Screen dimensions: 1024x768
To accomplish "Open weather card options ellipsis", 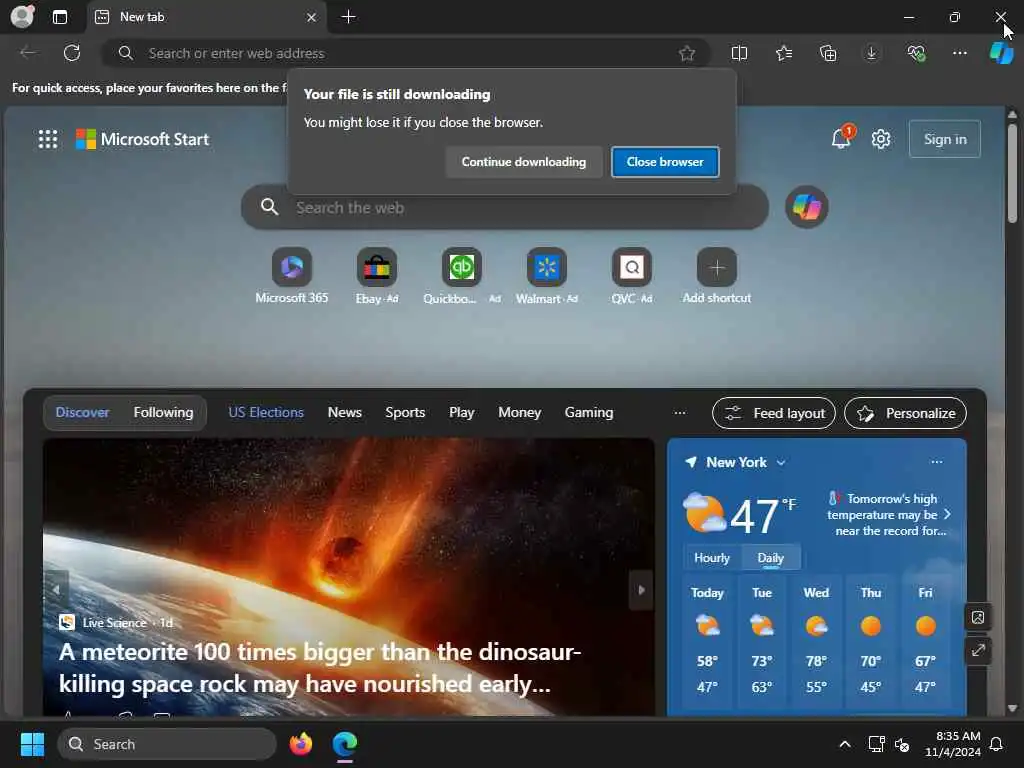I will click(x=936, y=462).
